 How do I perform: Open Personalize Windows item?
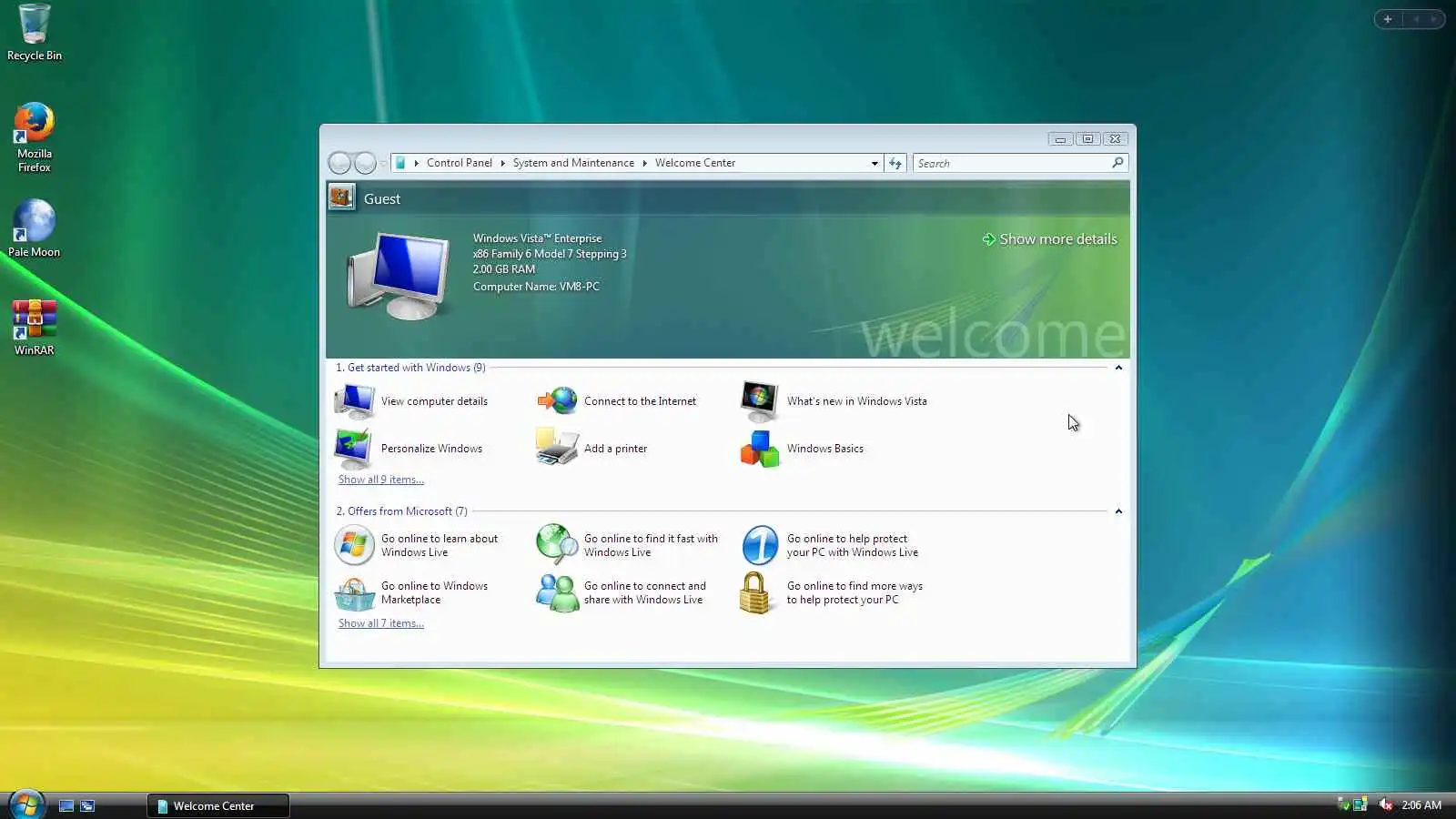[x=409, y=449]
